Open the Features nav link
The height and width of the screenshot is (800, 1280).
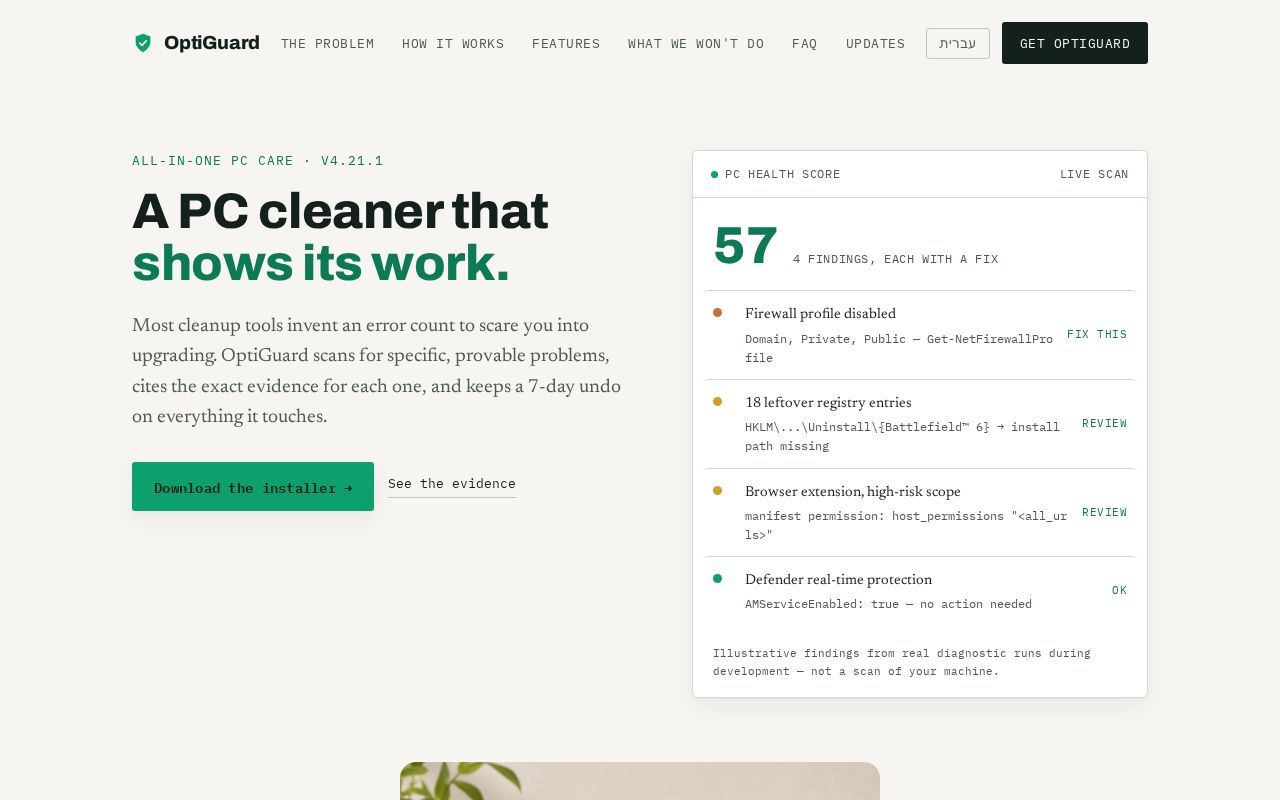point(566,44)
